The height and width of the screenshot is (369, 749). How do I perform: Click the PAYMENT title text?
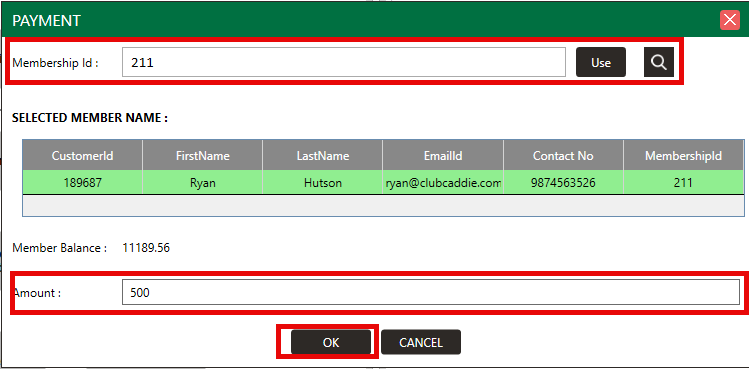click(46, 21)
